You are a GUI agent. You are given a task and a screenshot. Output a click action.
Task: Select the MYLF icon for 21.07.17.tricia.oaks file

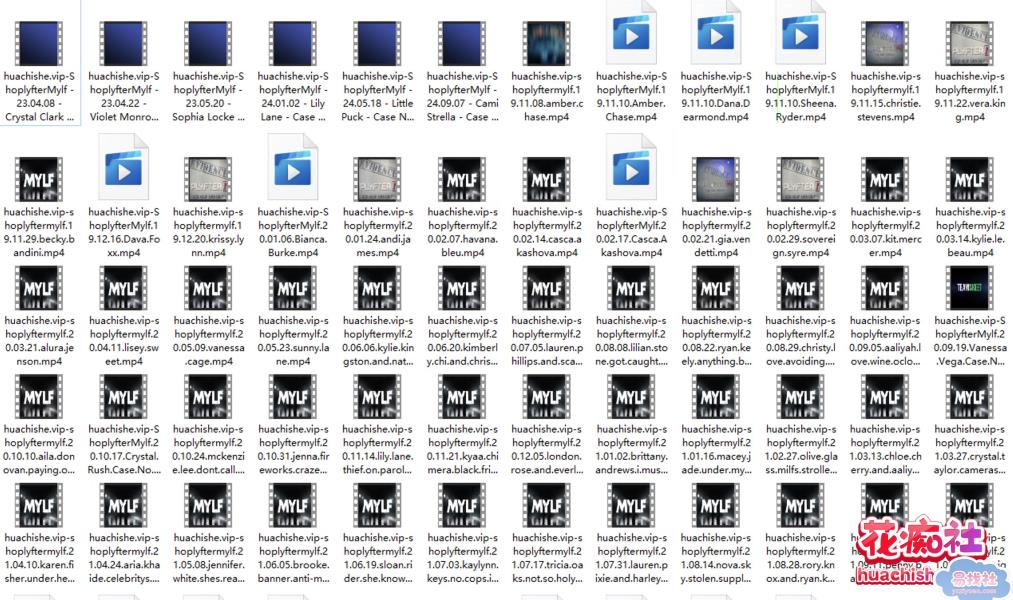click(547, 505)
